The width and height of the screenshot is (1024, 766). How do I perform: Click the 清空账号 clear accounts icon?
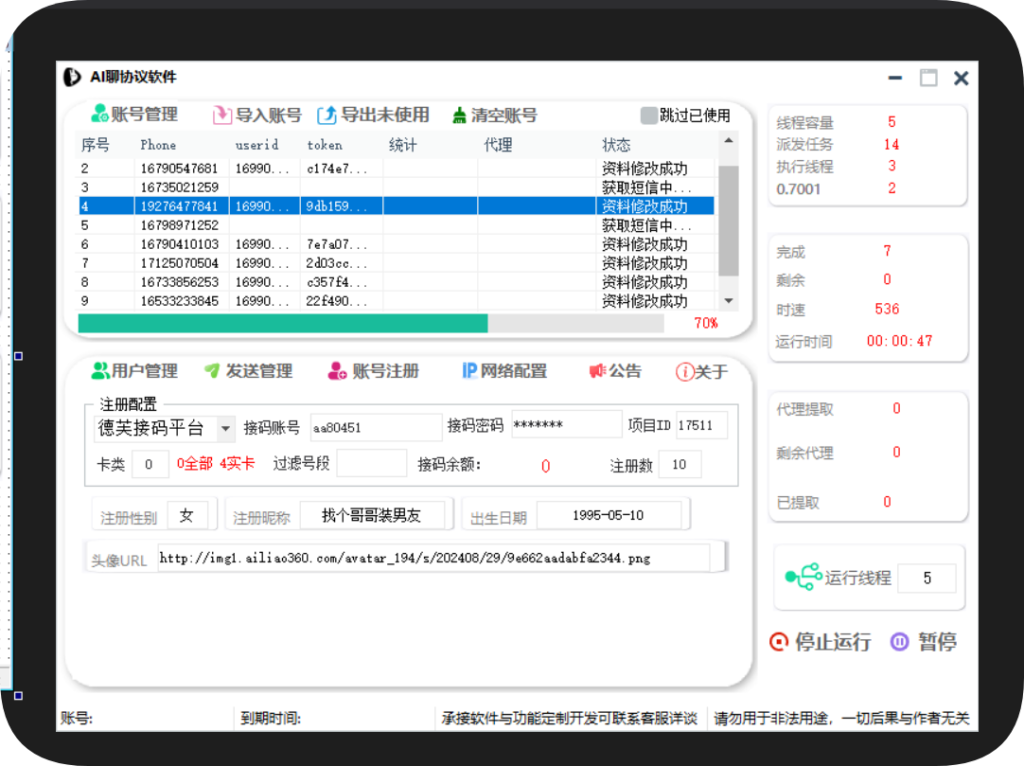(457, 114)
